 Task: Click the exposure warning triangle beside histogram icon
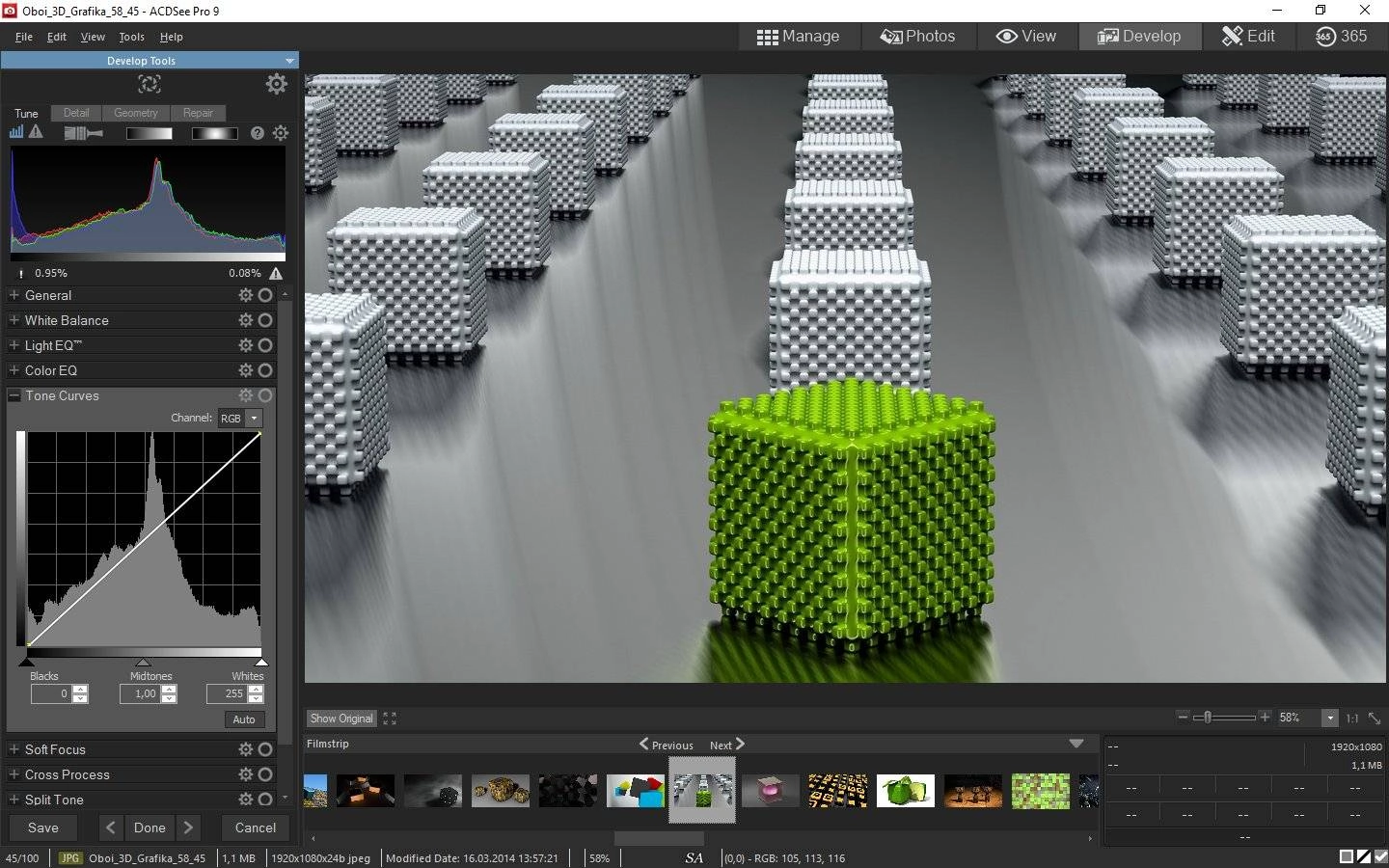click(x=36, y=132)
